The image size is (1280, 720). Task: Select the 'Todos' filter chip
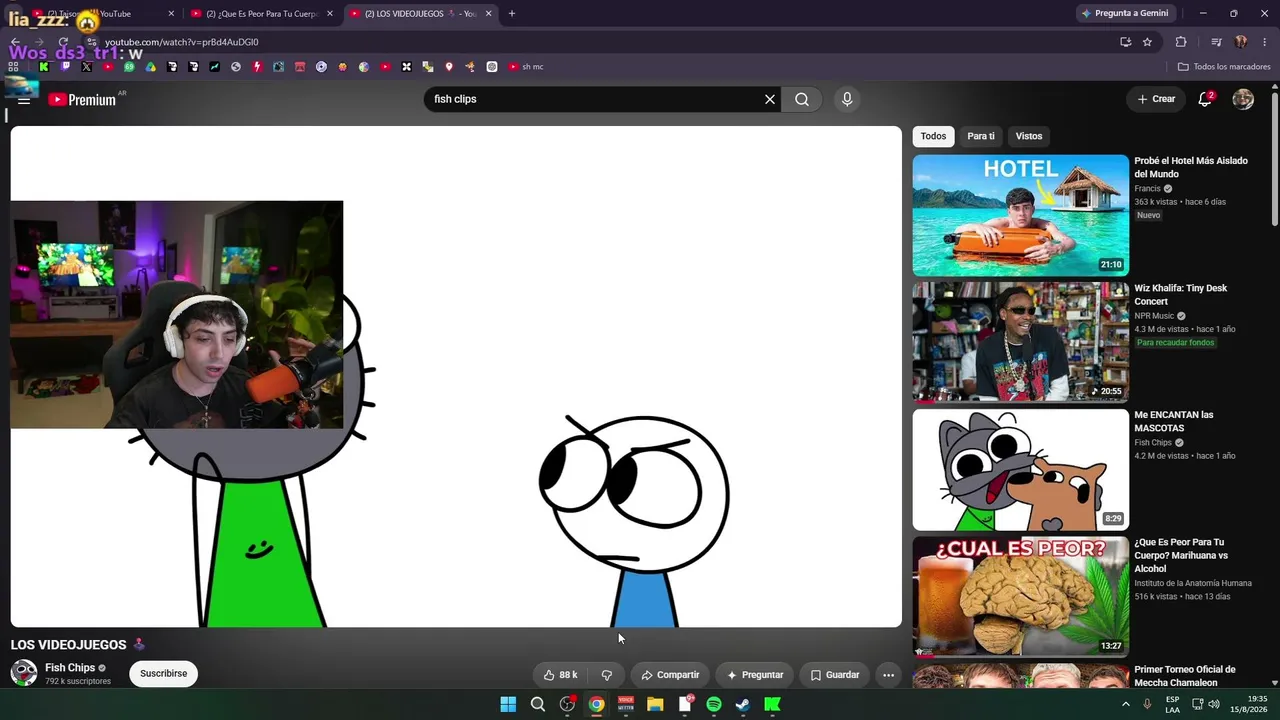coord(933,136)
